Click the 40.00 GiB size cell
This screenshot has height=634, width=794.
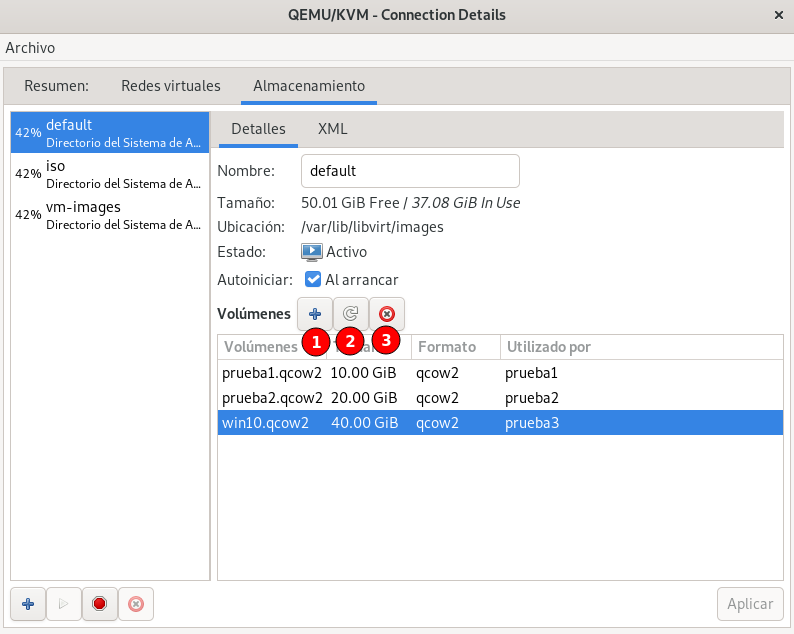pyautogui.click(x=365, y=423)
